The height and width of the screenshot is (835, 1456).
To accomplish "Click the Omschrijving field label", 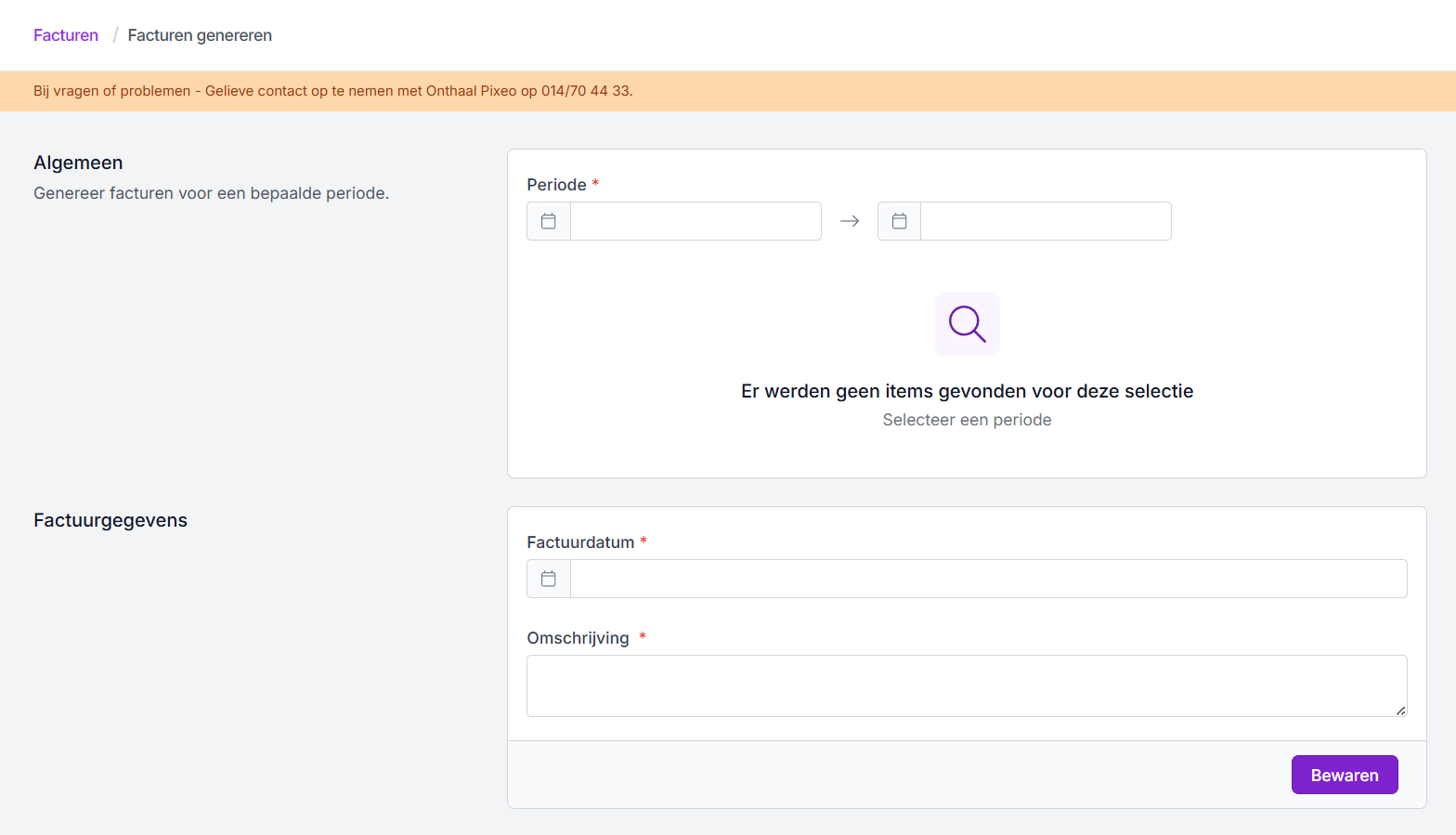I will (x=578, y=638).
